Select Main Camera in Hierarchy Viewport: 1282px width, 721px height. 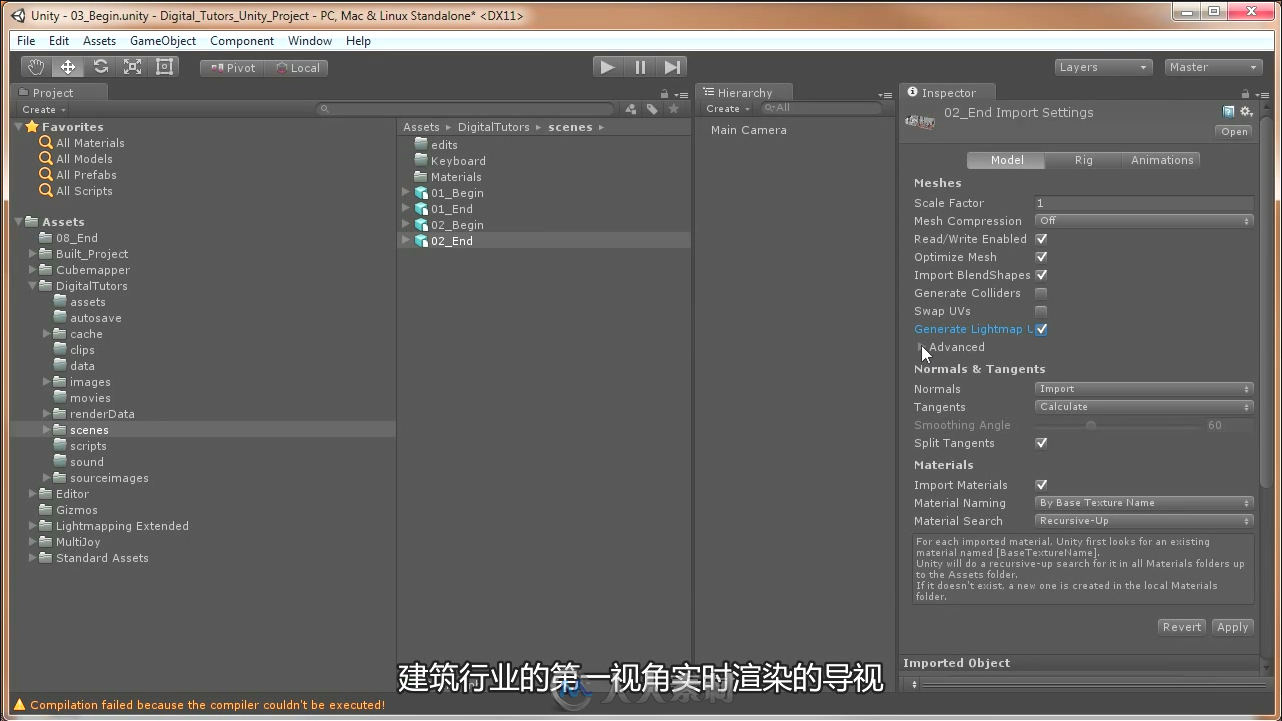click(749, 130)
